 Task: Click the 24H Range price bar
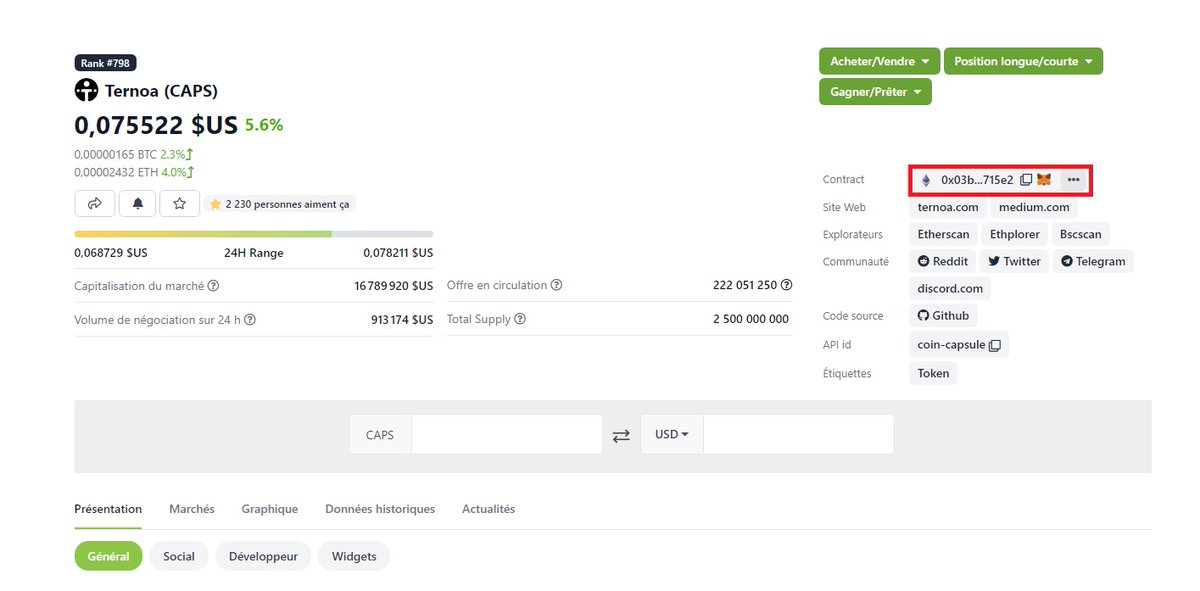(254, 234)
